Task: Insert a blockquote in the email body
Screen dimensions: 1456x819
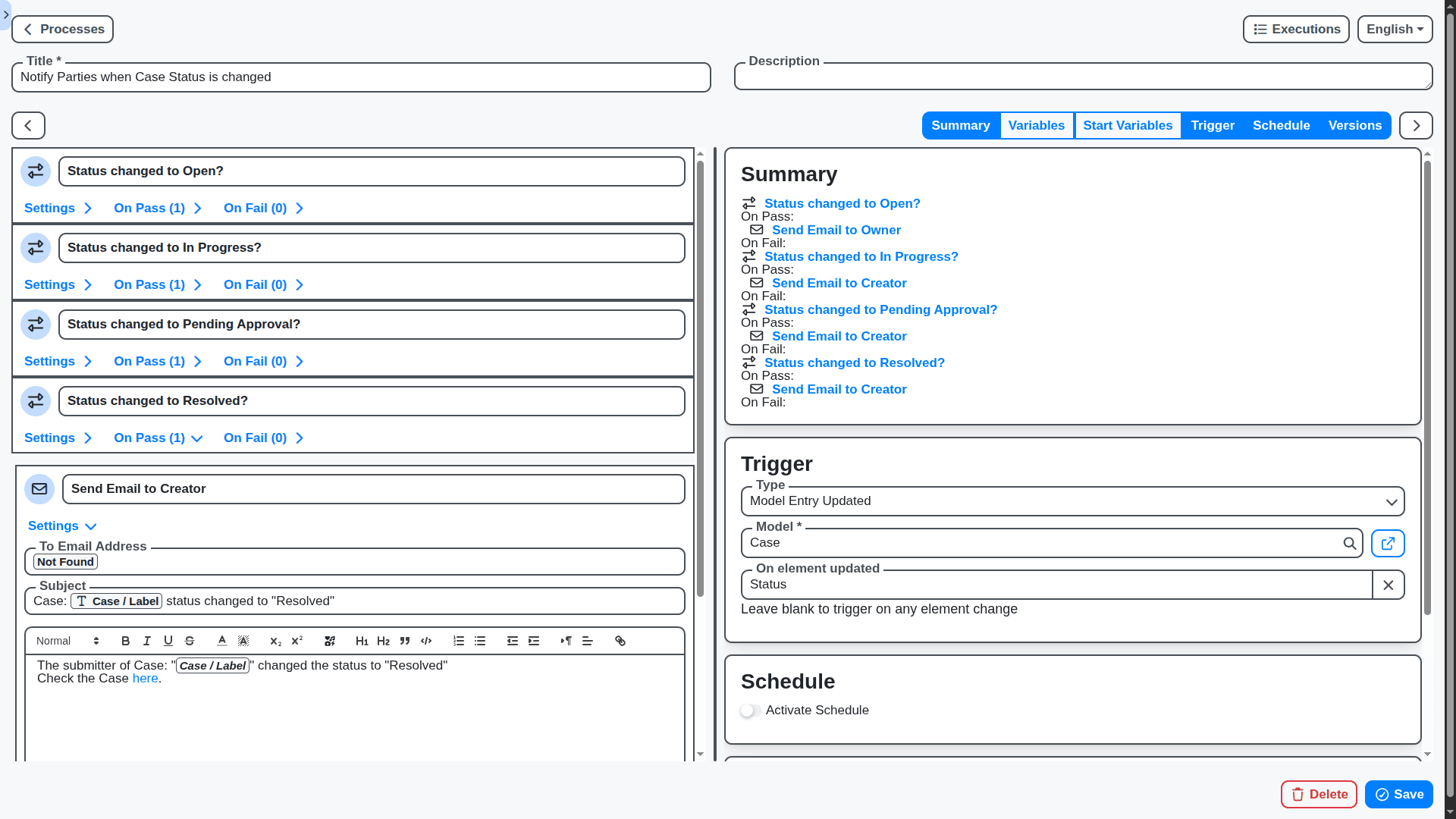Action: tap(406, 641)
